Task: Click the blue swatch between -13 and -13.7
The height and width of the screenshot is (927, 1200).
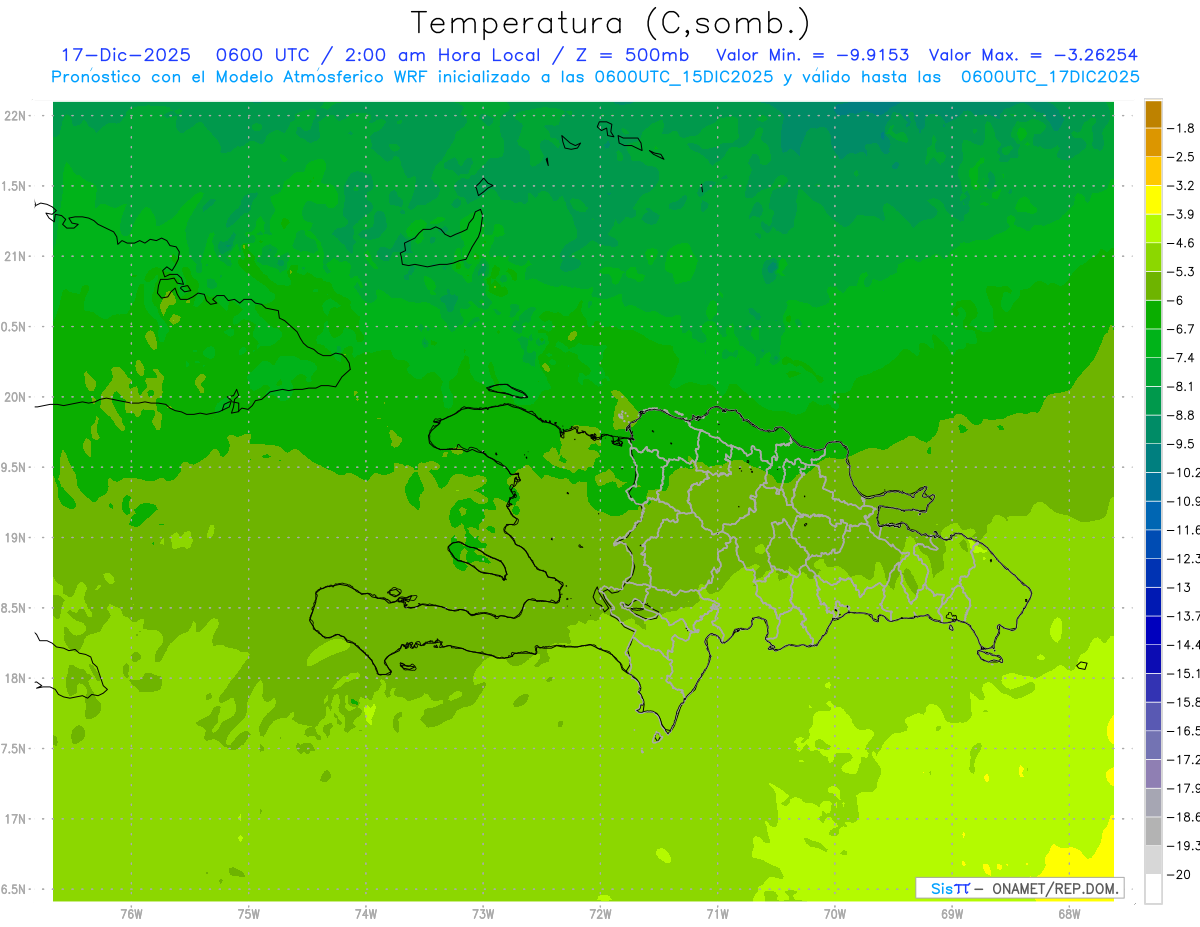Action: tap(1153, 602)
